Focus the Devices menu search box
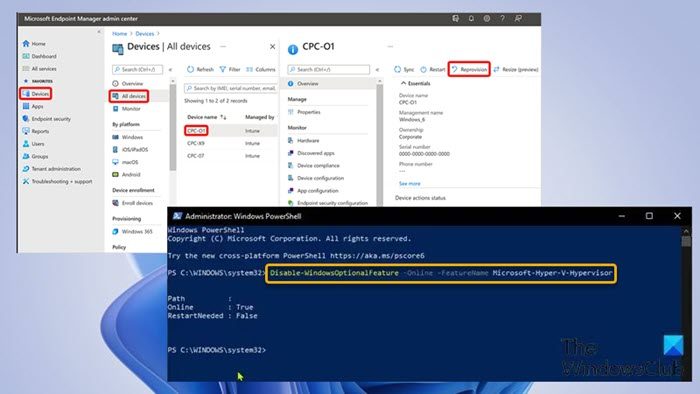The image size is (700, 394). pyautogui.click(x=138, y=69)
